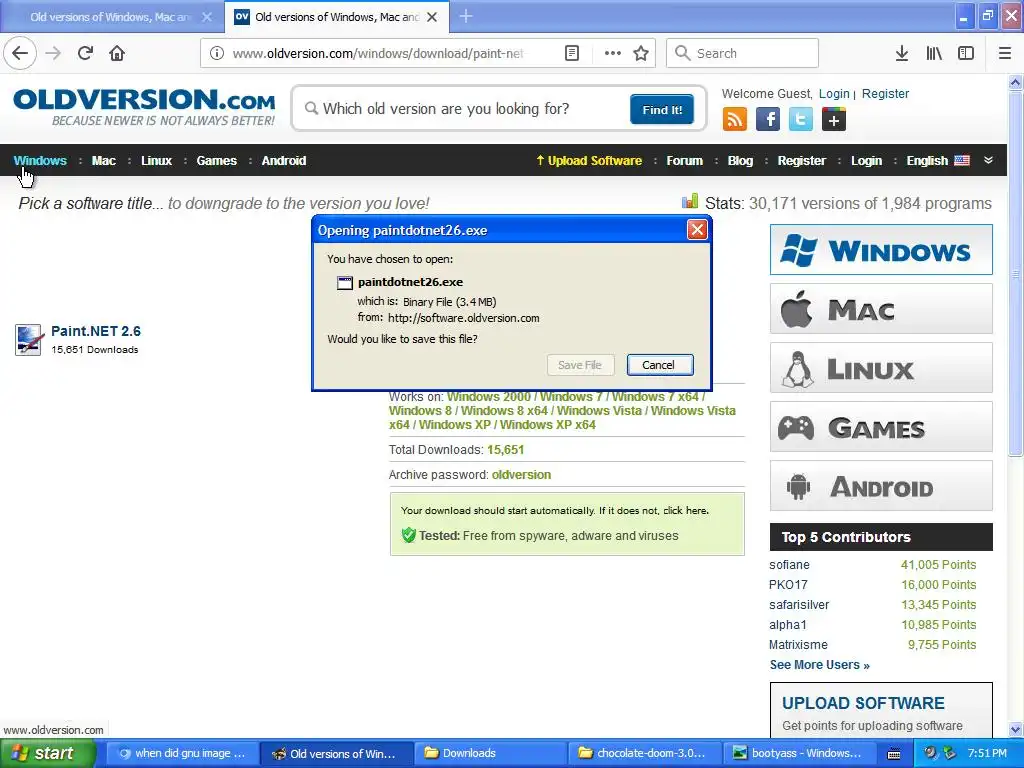Open the Windows Start button

(x=46, y=753)
